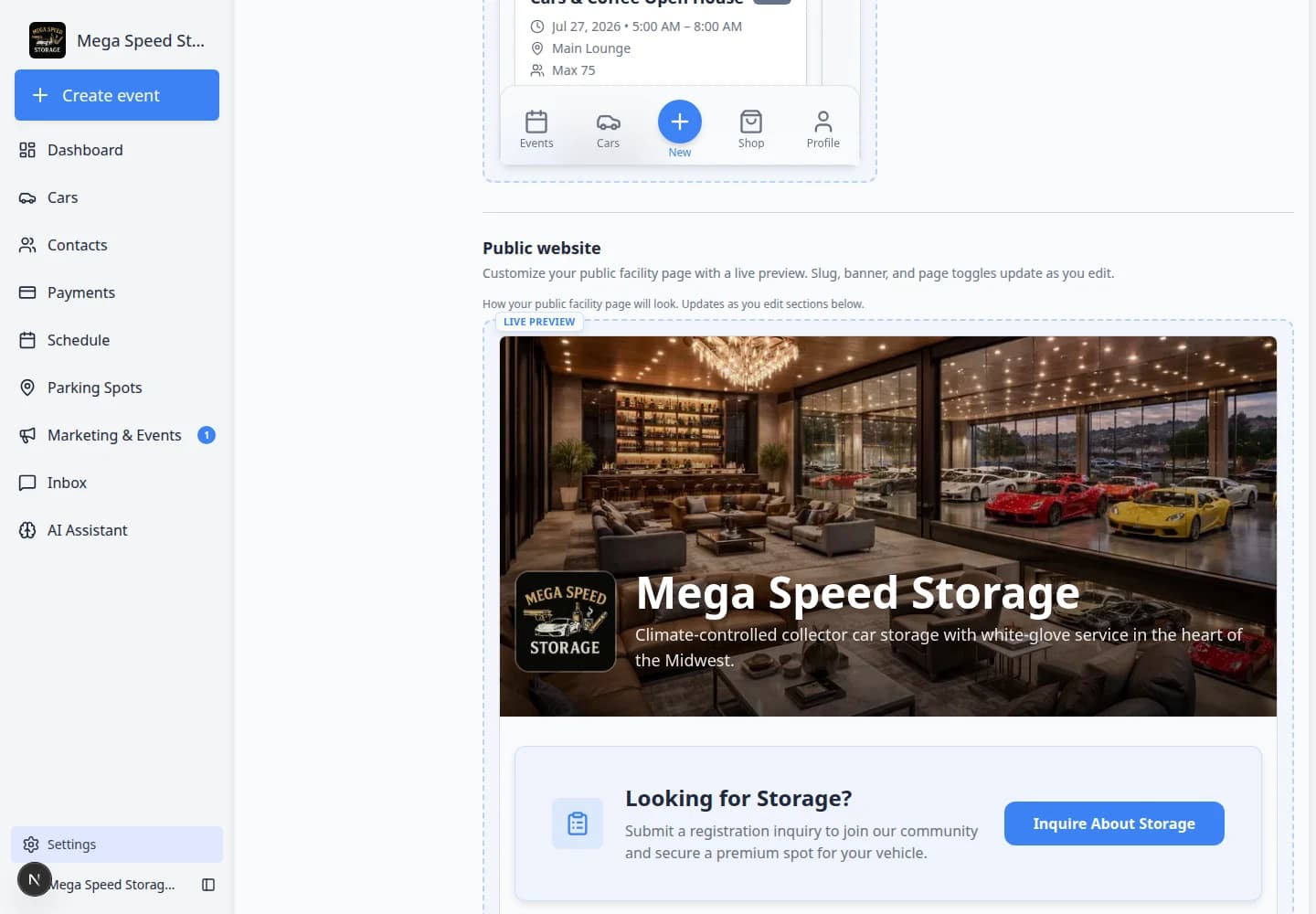Open the Dashboard icon in sidebar

pyautogui.click(x=27, y=150)
